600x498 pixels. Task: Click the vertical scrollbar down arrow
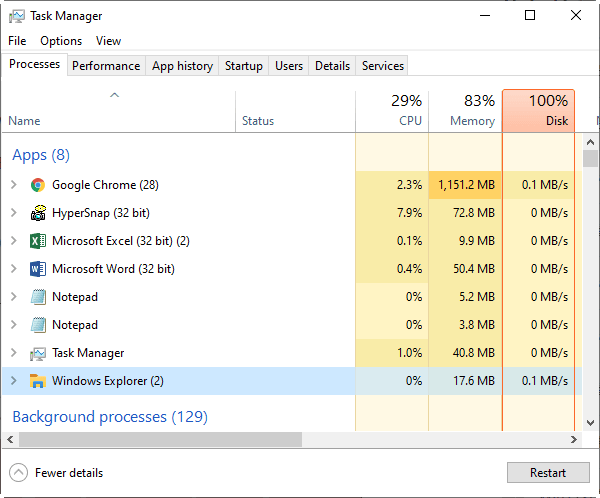[x=590, y=423]
